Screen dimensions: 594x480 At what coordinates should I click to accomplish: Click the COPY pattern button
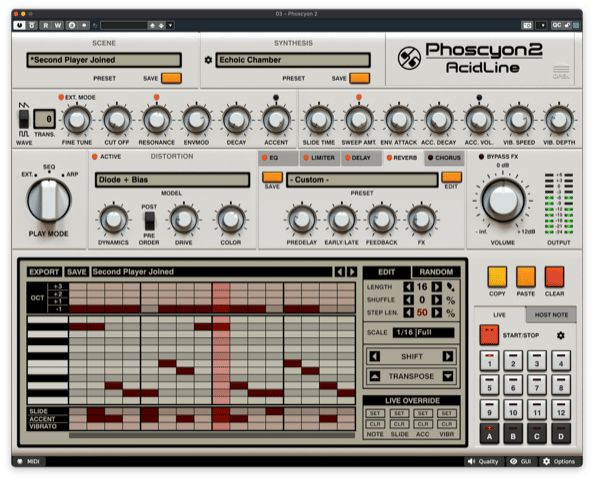tap(497, 277)
